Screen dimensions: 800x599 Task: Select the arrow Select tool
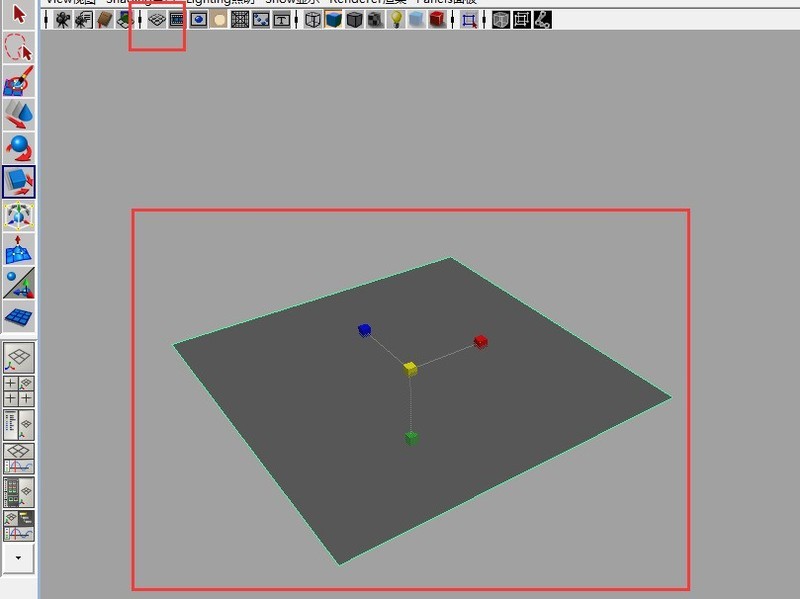point(19,16)
